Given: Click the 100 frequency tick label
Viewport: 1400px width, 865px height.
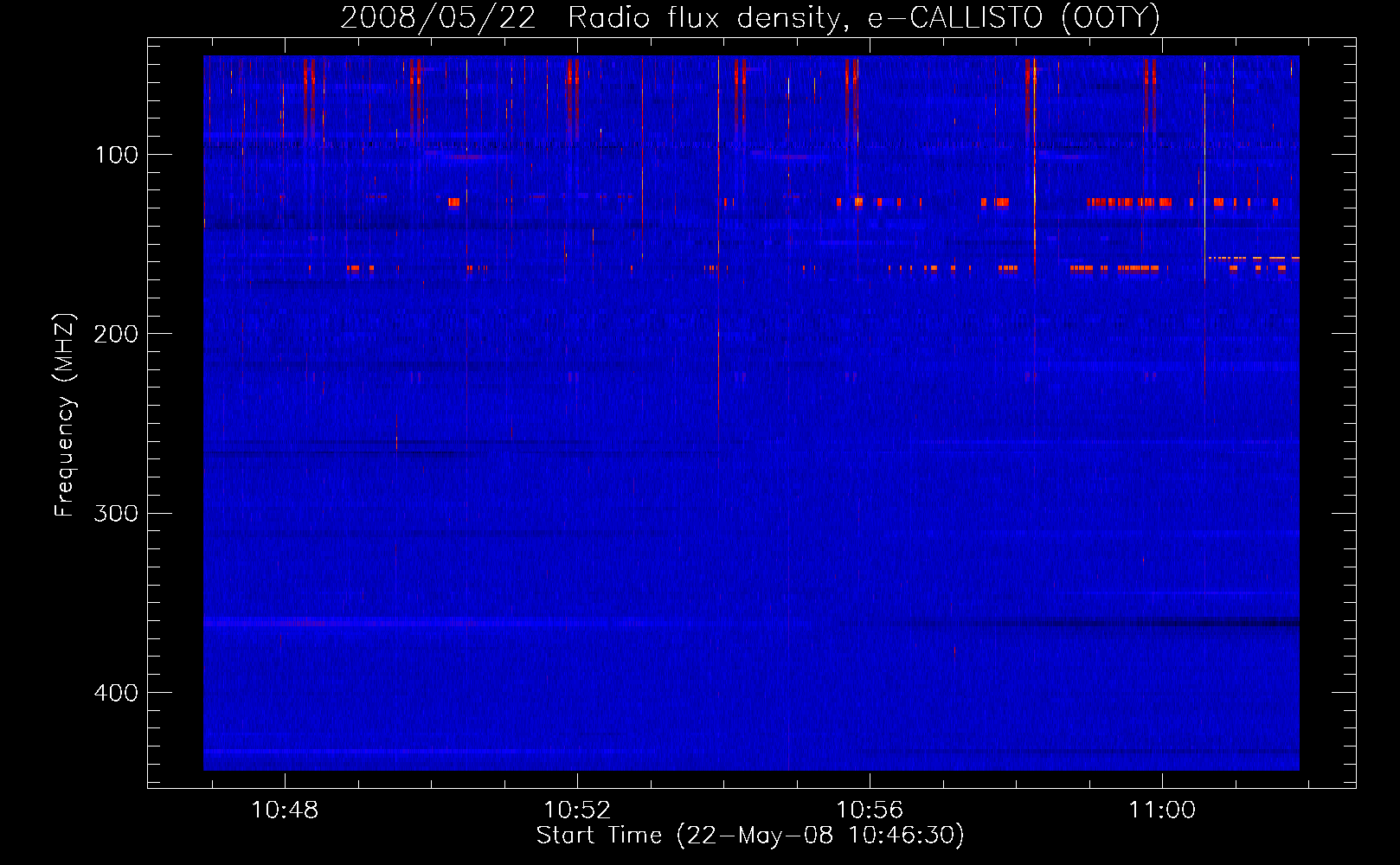Looking at the screenshot, I should click(x=117, y=155).
